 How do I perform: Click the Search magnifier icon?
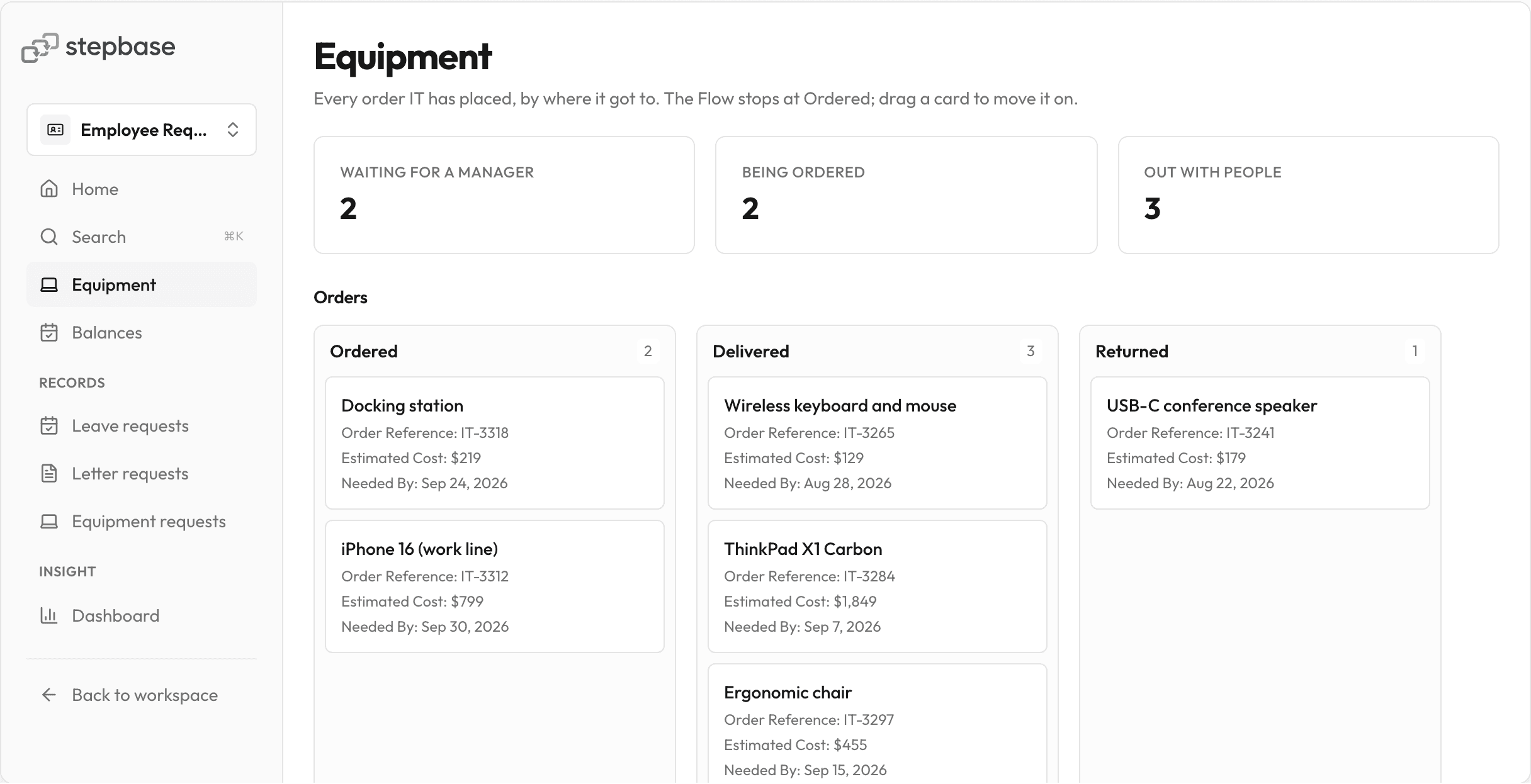point(49,237)
